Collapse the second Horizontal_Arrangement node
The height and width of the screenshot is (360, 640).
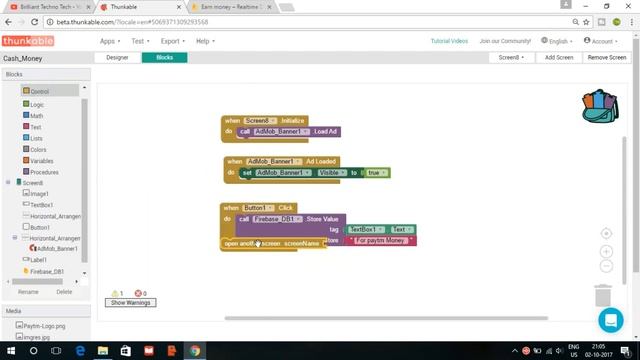point(15,238)
